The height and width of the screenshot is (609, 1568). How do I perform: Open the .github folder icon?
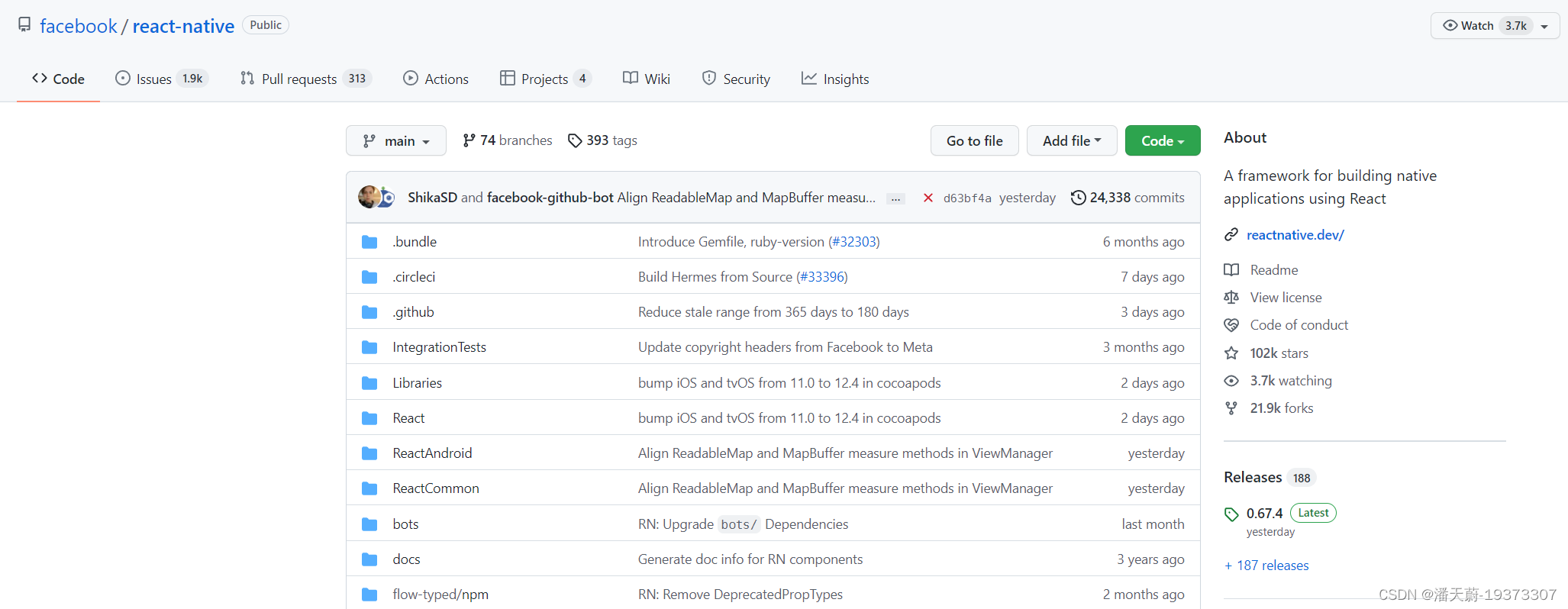(x=369, y=312)
